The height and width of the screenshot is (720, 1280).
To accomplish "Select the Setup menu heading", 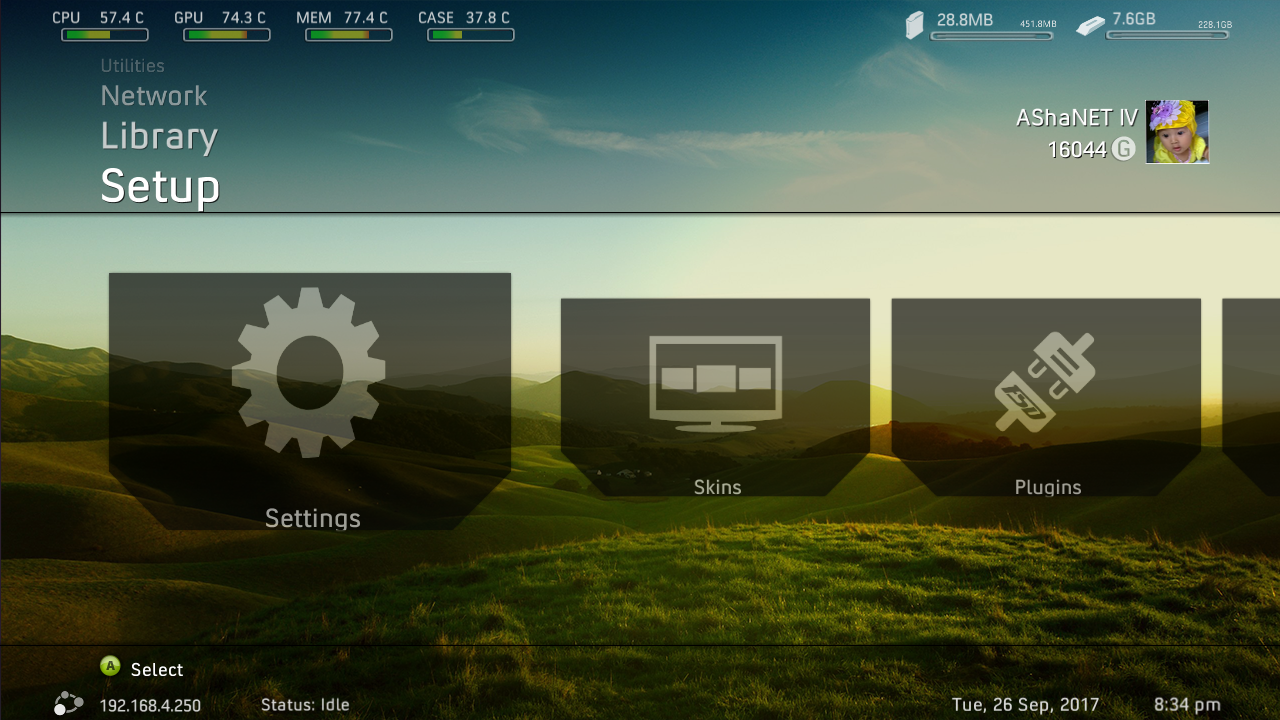I will (160, 187).
